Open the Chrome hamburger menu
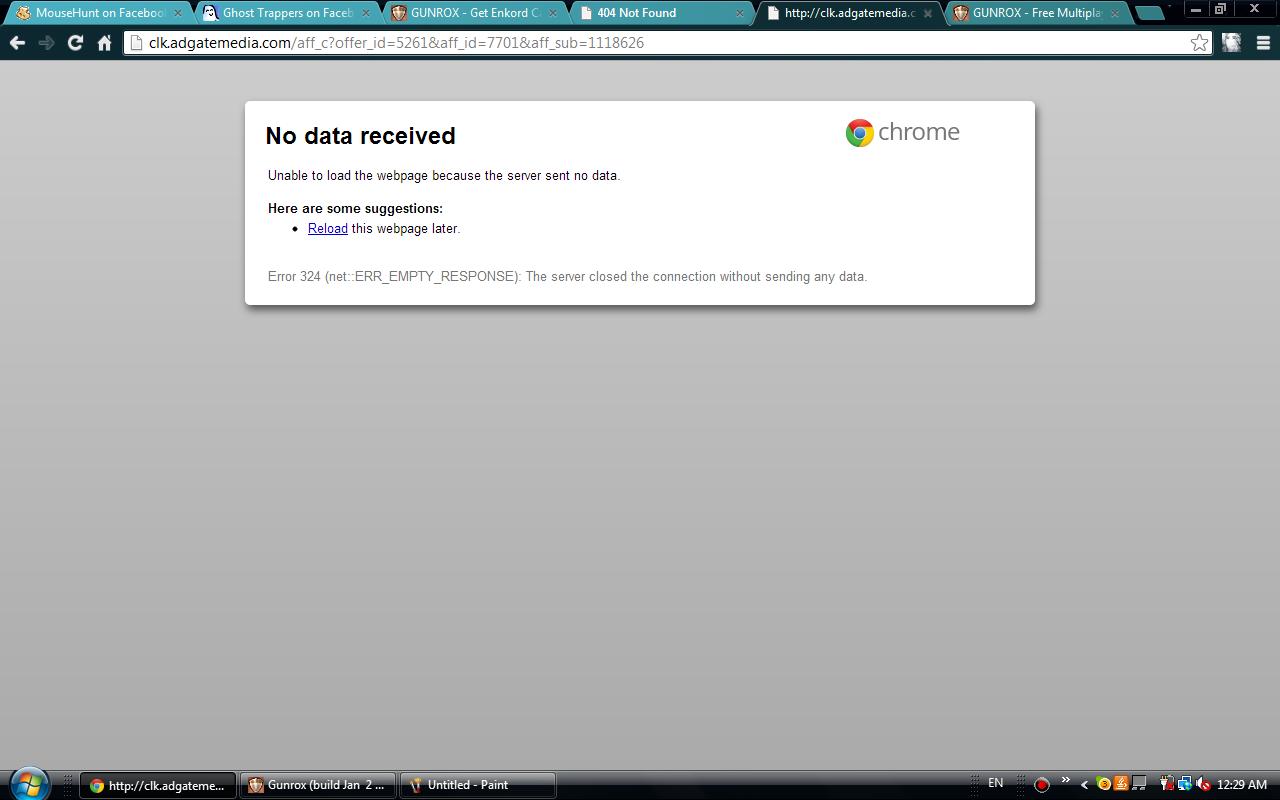This screenshot has width=1280, height=800. coord(1263,43)
